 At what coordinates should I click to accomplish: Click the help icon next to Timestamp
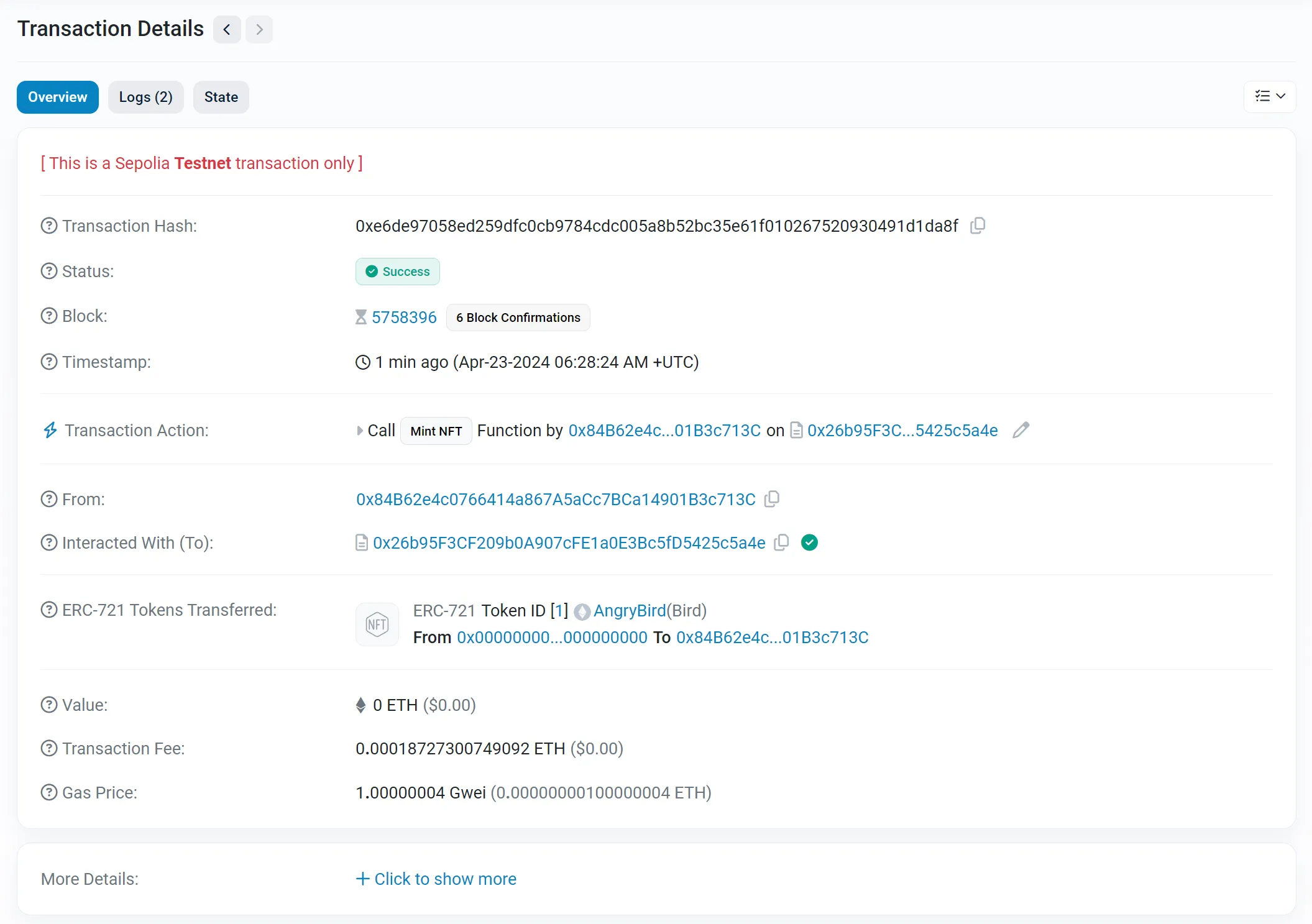(49, 362)
